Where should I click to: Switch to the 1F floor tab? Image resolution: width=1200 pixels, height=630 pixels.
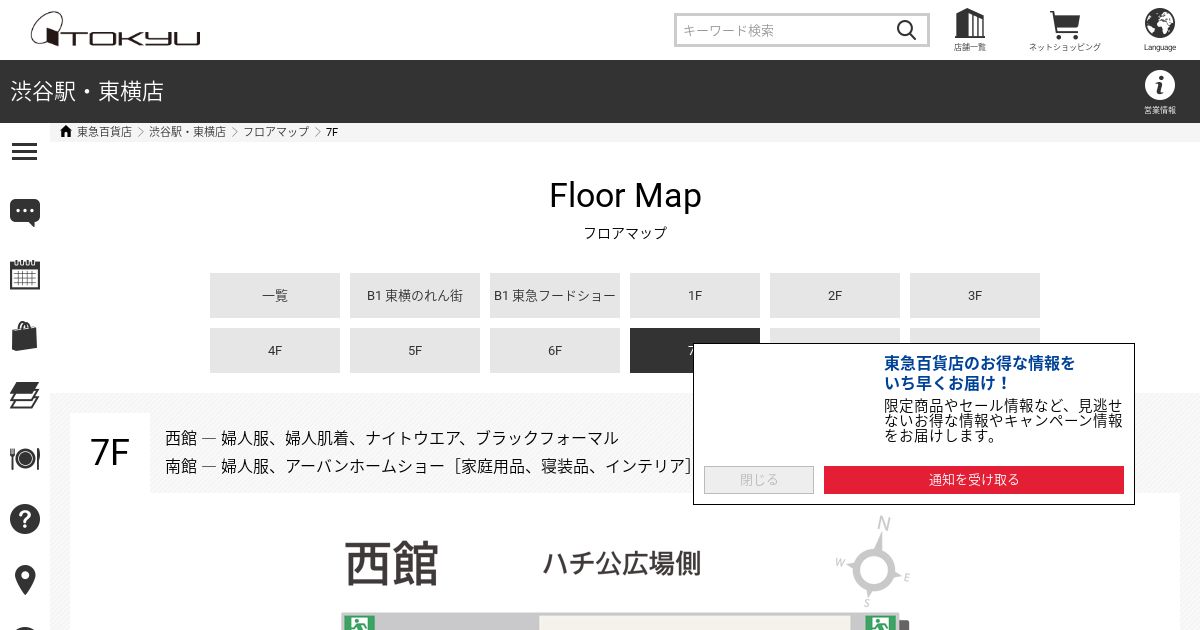click(695, 295)
